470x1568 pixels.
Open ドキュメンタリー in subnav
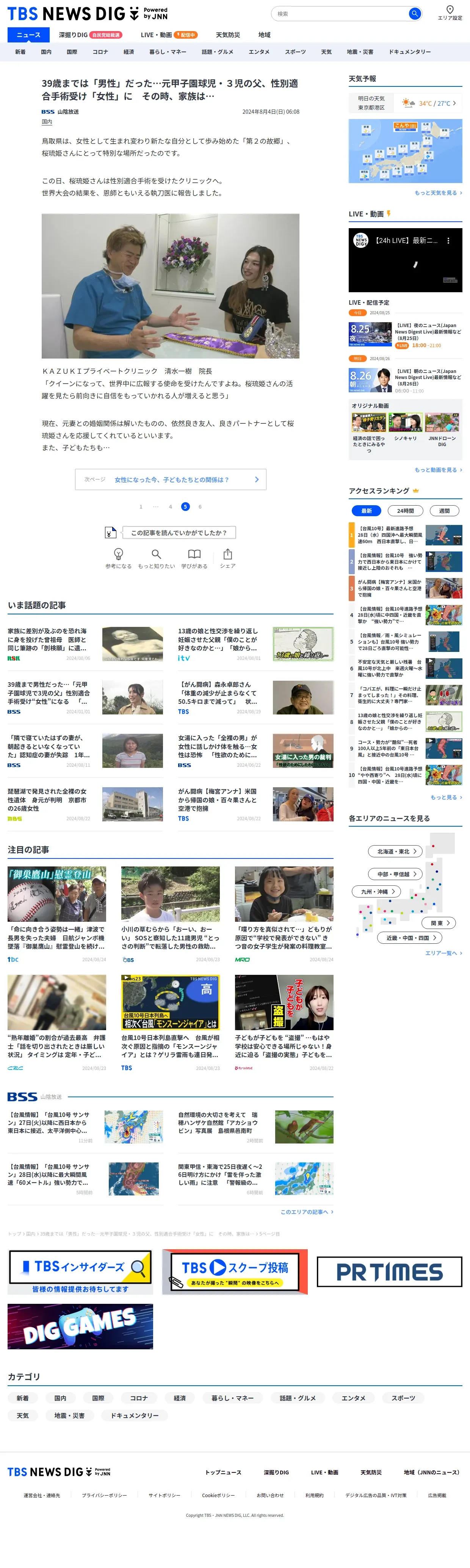point(410,52)
